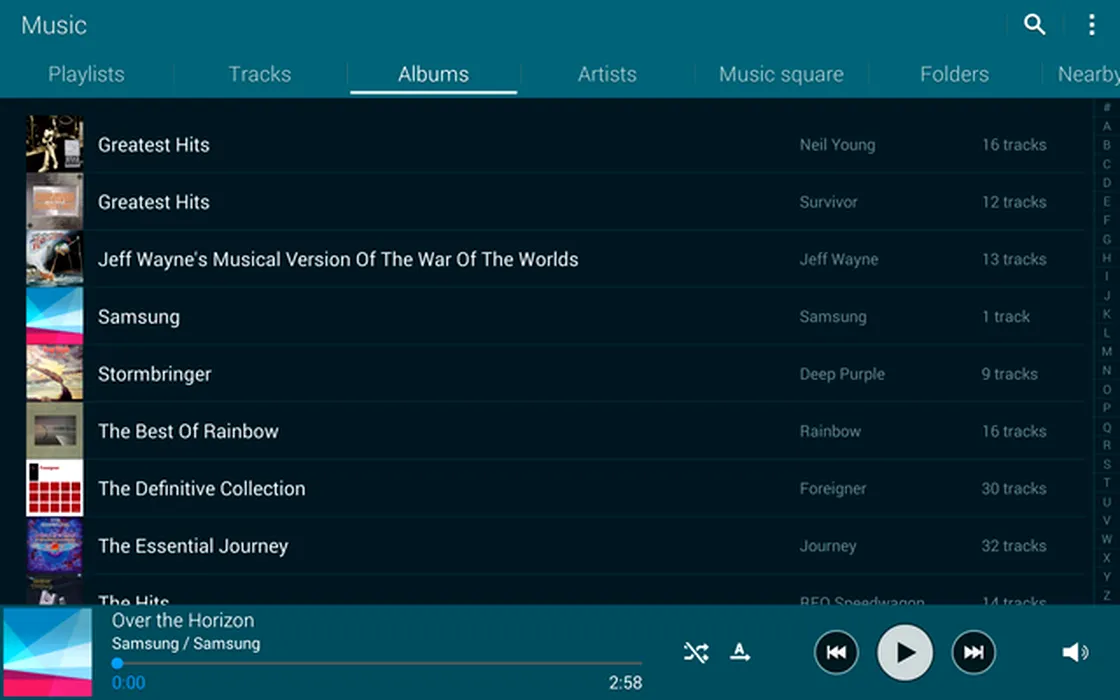1120x700 pixels.
Task: Jump to letter J in the alphabet index
Action: point(1106,295)
